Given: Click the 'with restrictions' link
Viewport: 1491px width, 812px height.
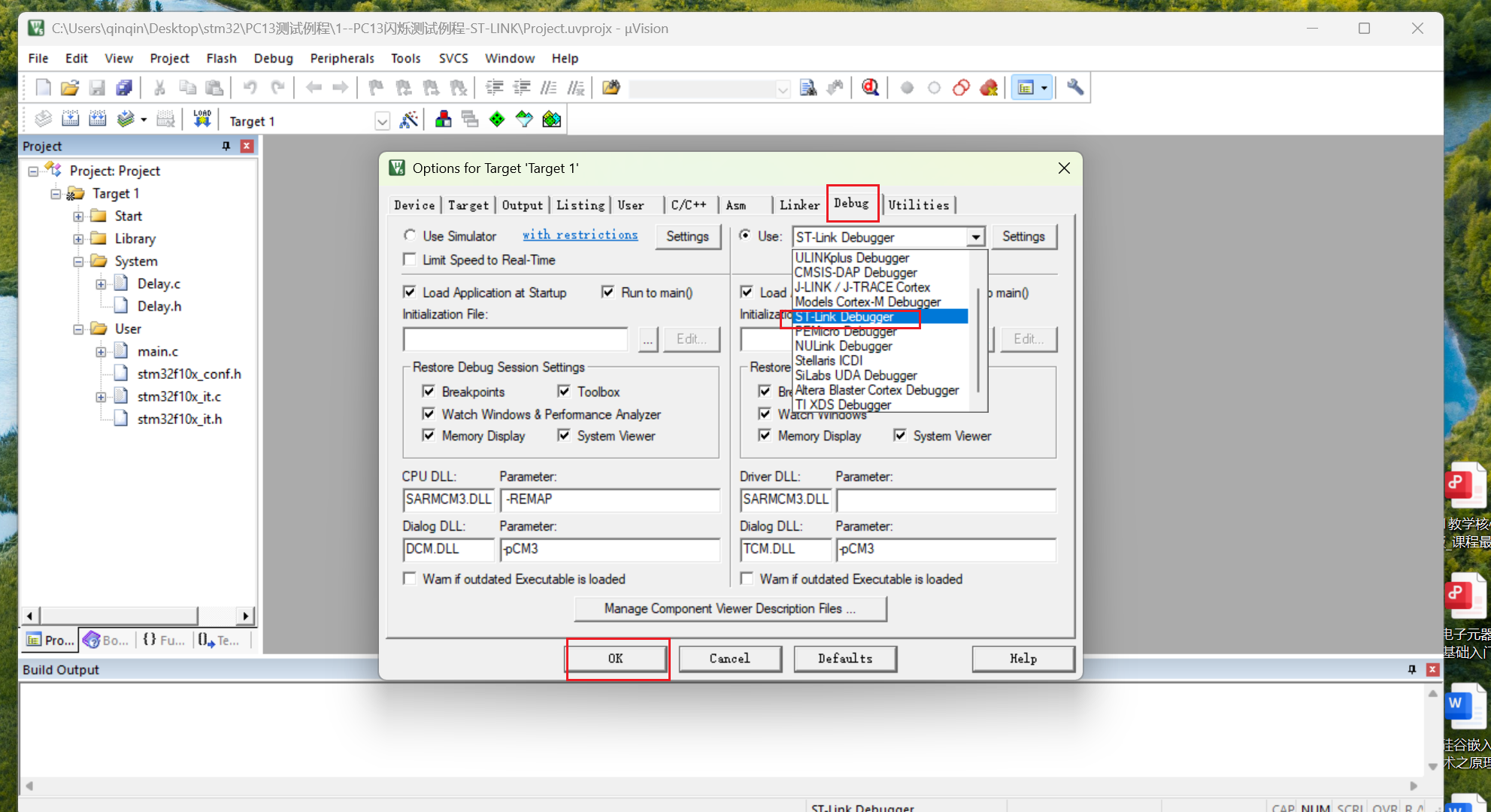Looking at the screenshot, I should [580, 235].
